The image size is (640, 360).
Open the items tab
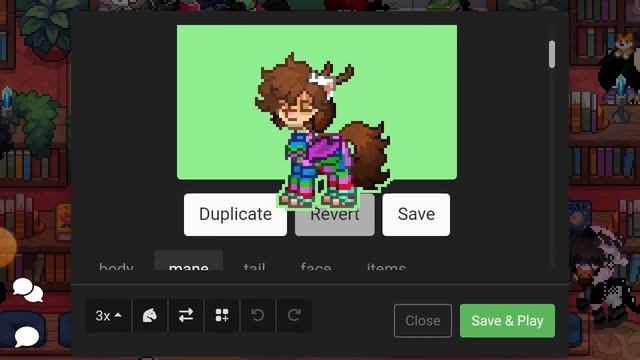(386, 266)
